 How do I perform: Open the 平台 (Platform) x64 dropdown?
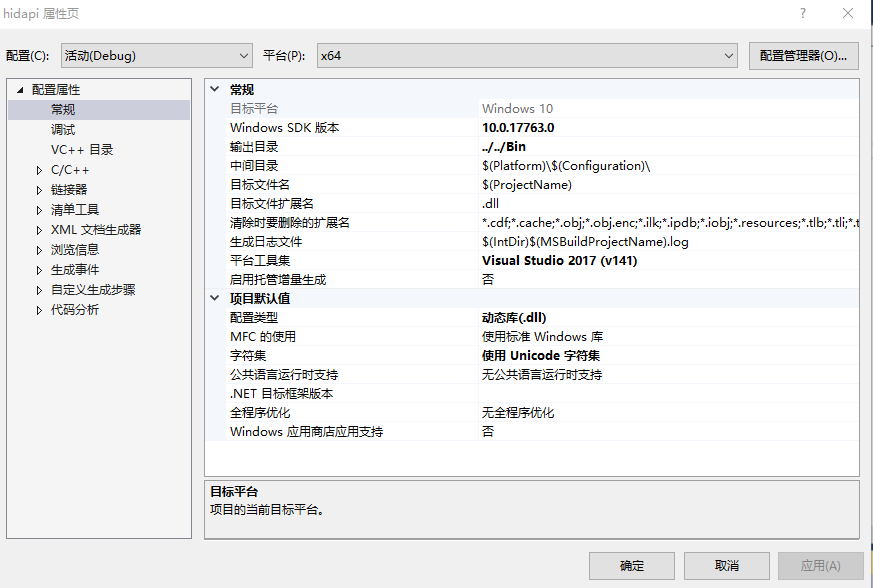coord(729,56)
